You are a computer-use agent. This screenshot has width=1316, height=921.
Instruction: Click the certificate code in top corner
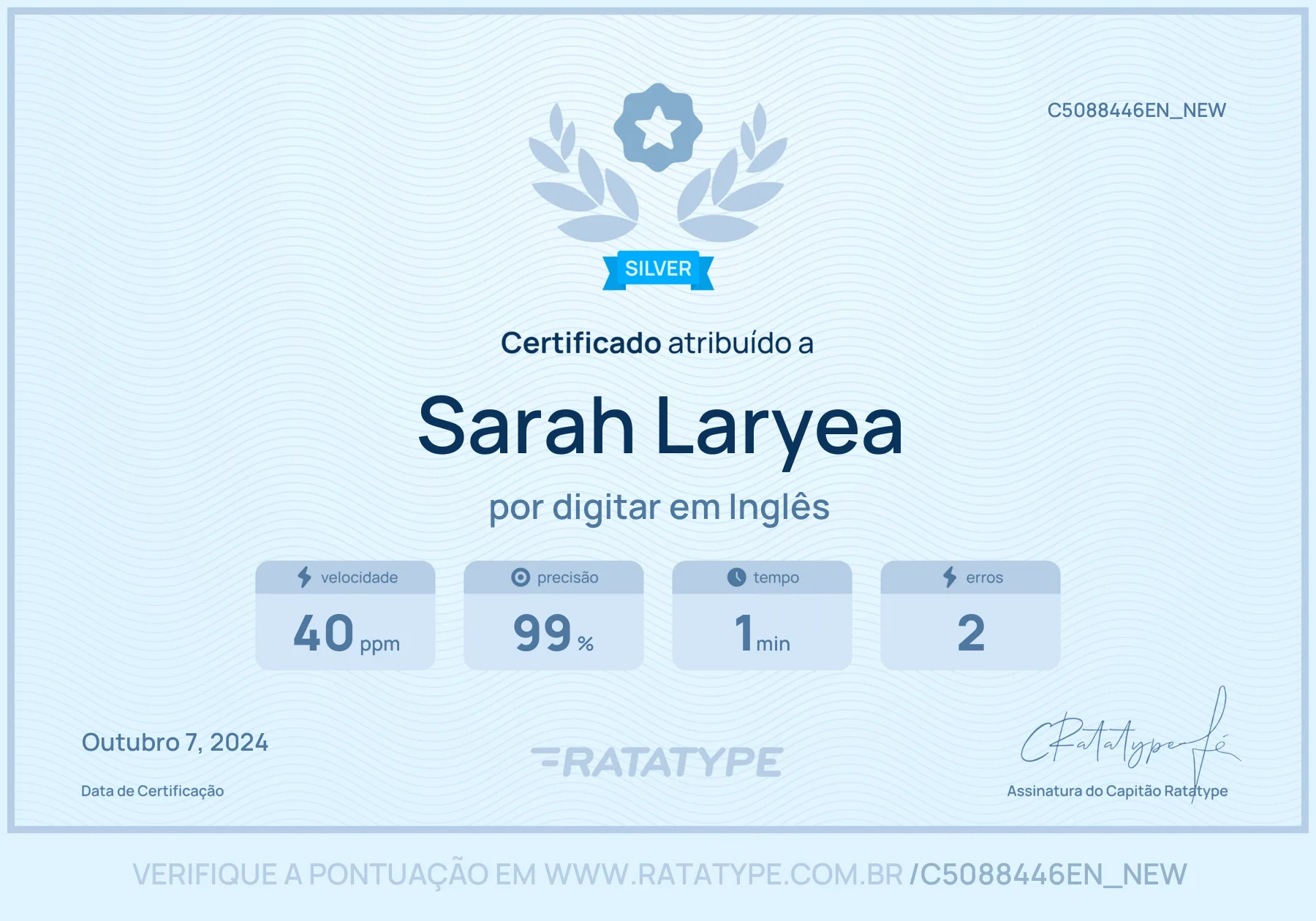(1136, 110)
